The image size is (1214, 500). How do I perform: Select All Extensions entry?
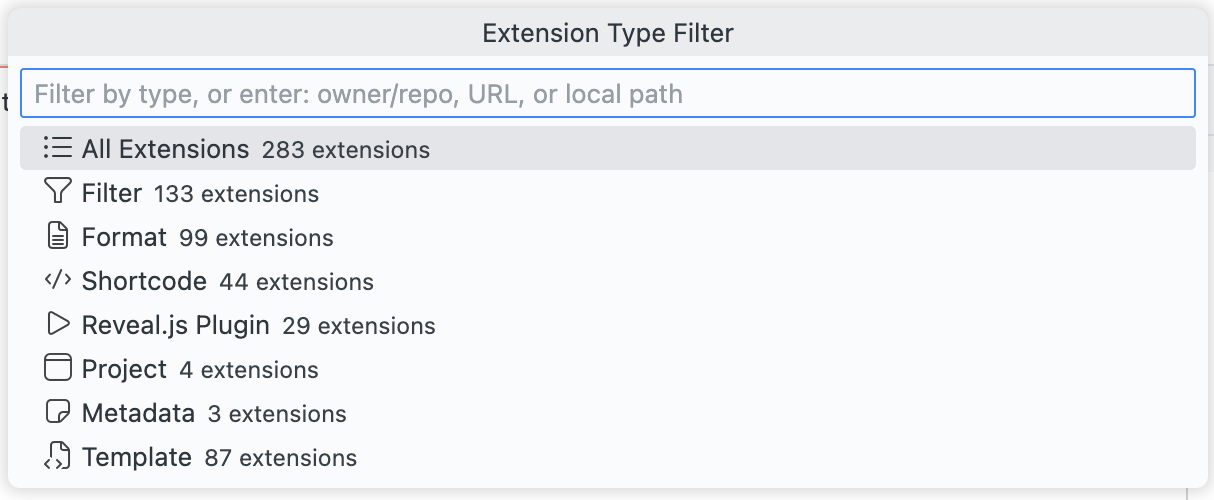pyautogui.click(x=165, y=149)
